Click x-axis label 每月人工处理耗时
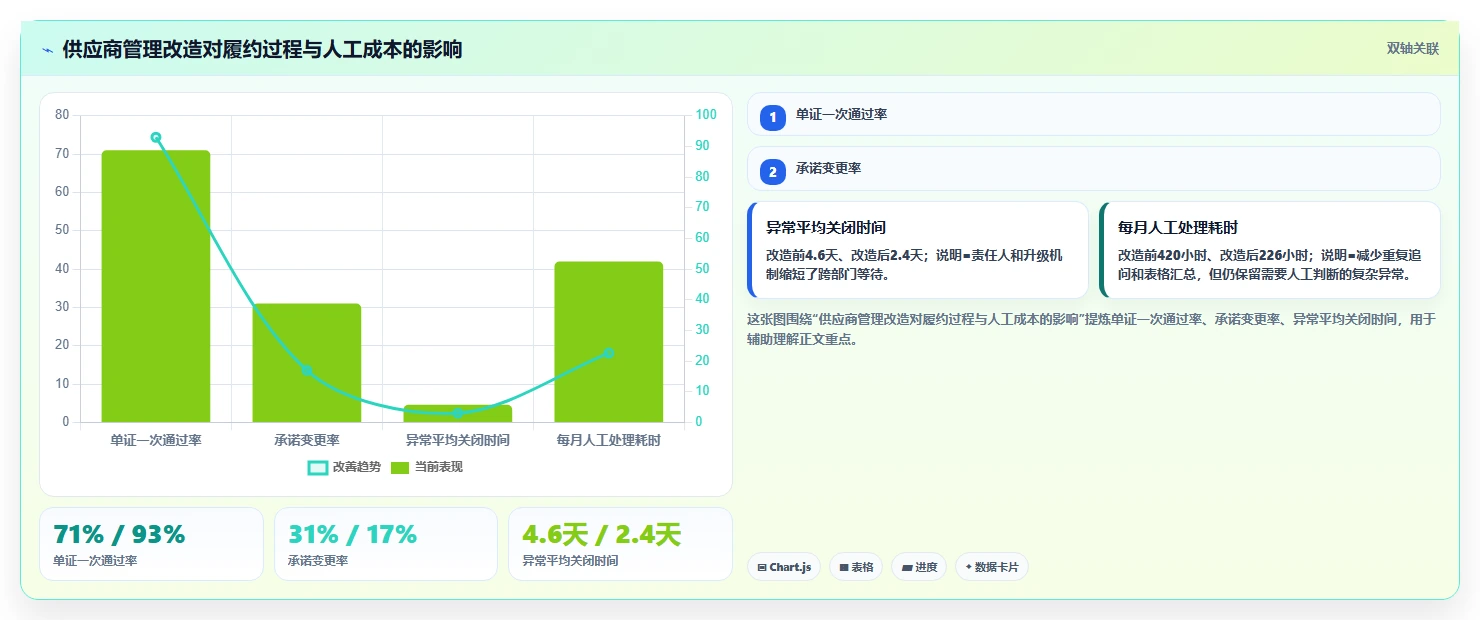Image resolution: width=1480 pixels, height=620 pixels. pyautogui.click(x=609, y=440)
